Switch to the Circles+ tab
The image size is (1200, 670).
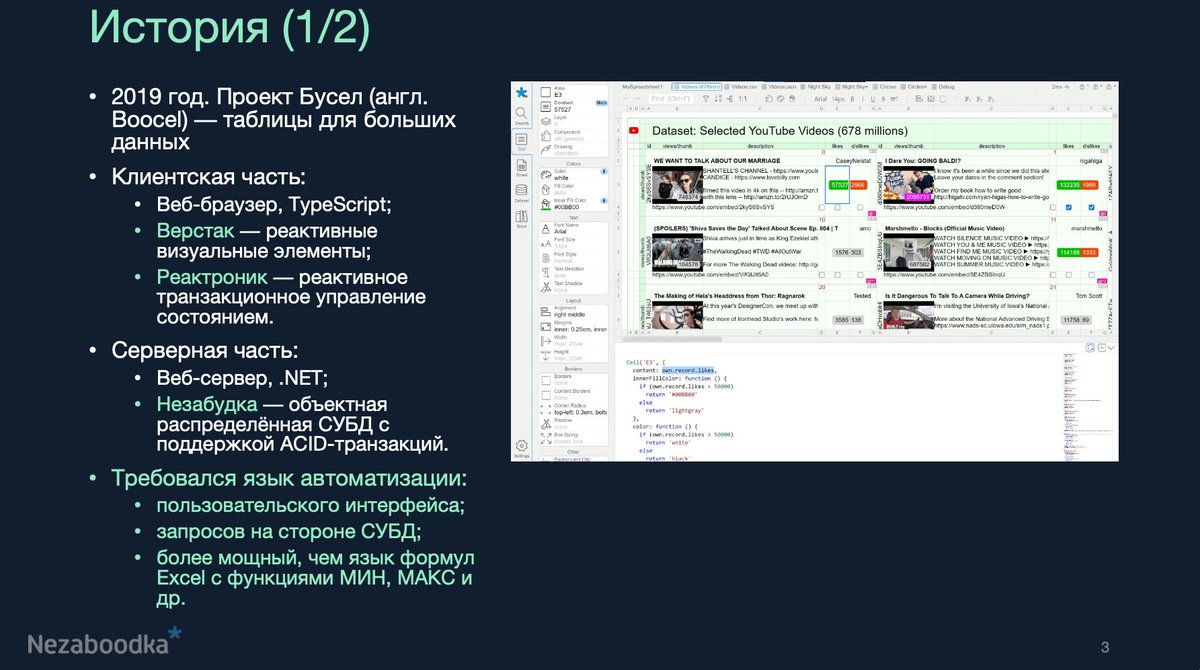click(x=914, y=87)
